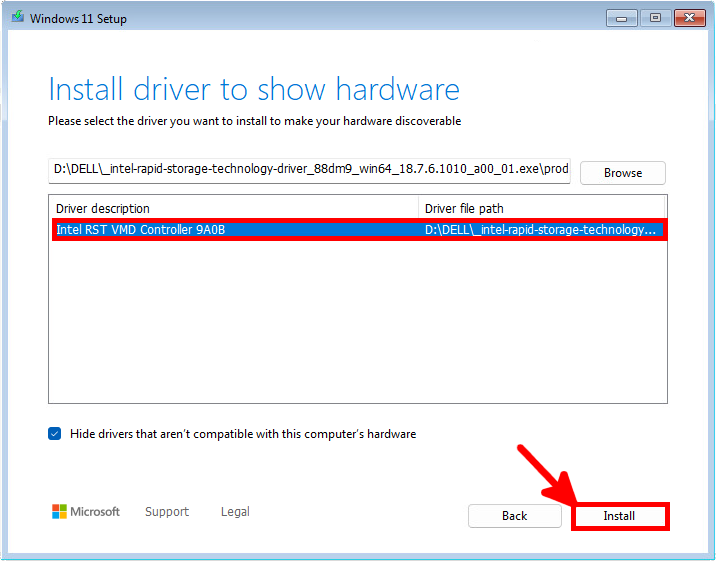Click the D:\DELL driver file path cell
This screenshot has width=716, height=561.
point(540,230)
